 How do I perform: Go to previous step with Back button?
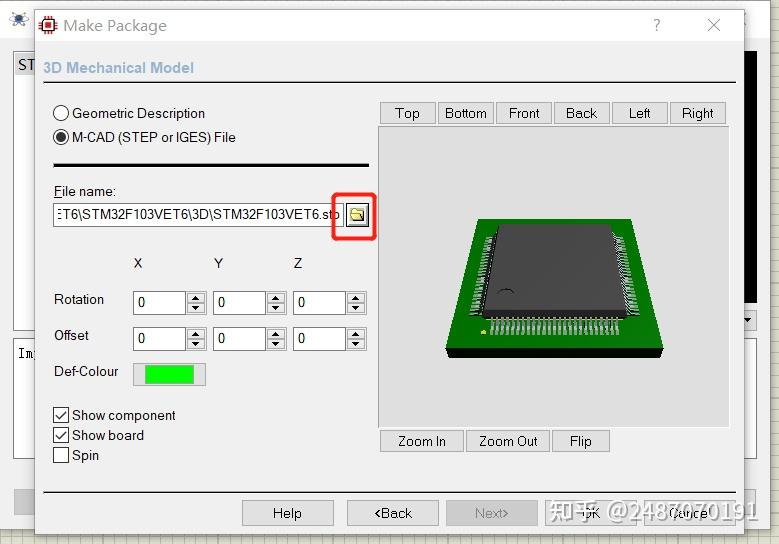point(392,513)
